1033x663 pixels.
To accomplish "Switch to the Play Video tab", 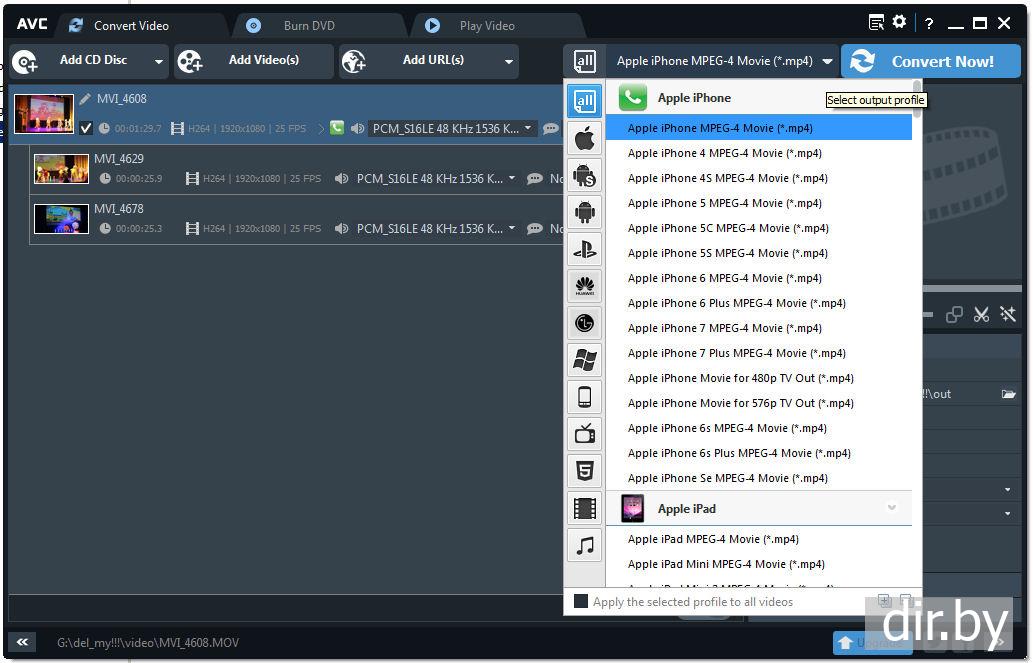I will 486,26.
